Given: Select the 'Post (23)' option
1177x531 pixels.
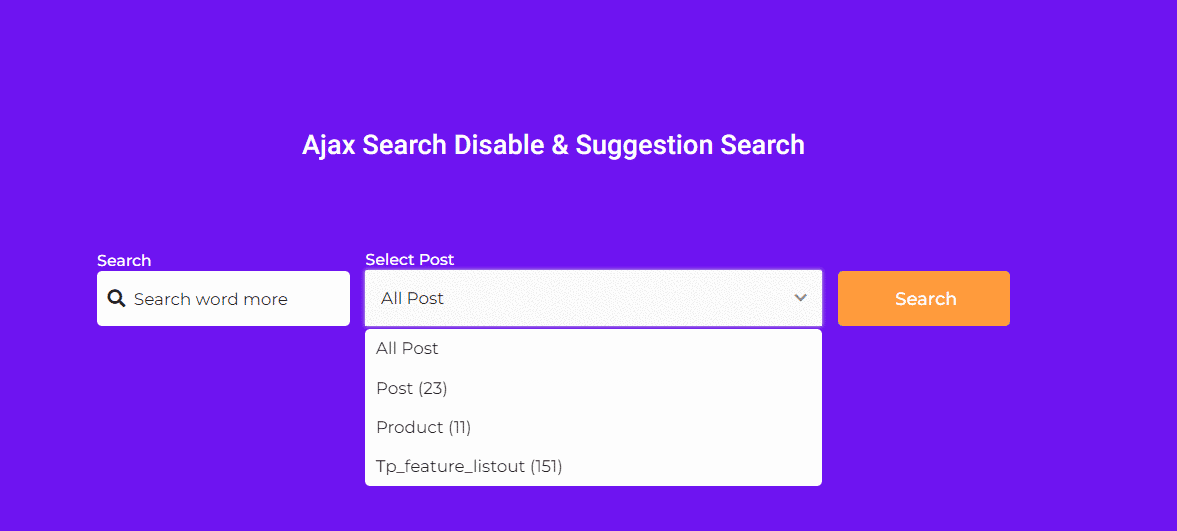Looking at the screenshot, I should (593, 388).
